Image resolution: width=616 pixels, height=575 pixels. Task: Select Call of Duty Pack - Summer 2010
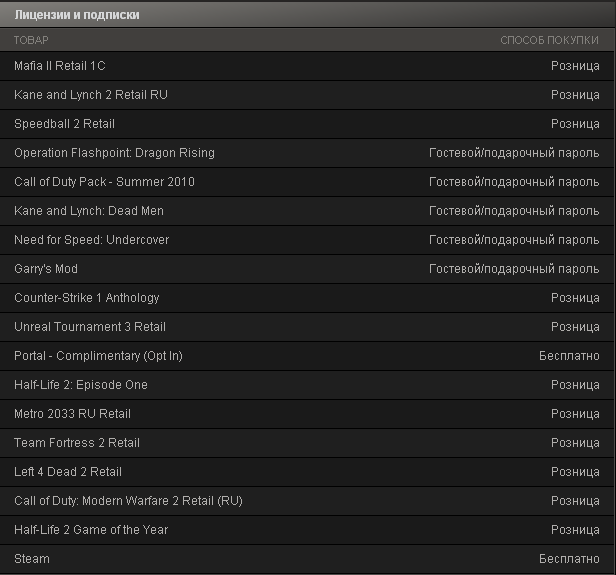[x=307, y=182]
